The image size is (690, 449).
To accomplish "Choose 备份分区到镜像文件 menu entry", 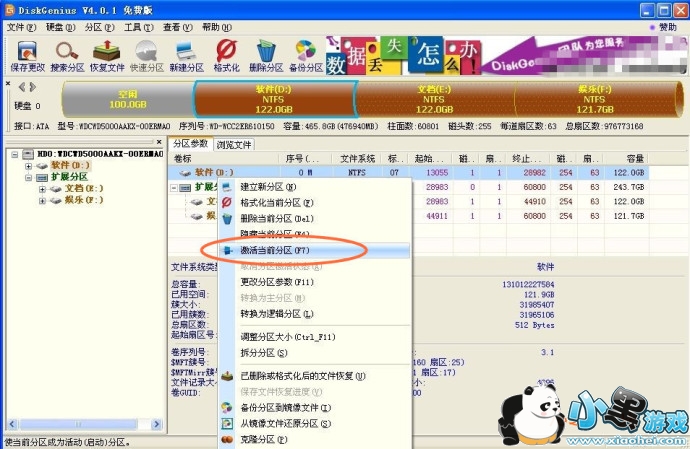I will click(x=315, y=408).
